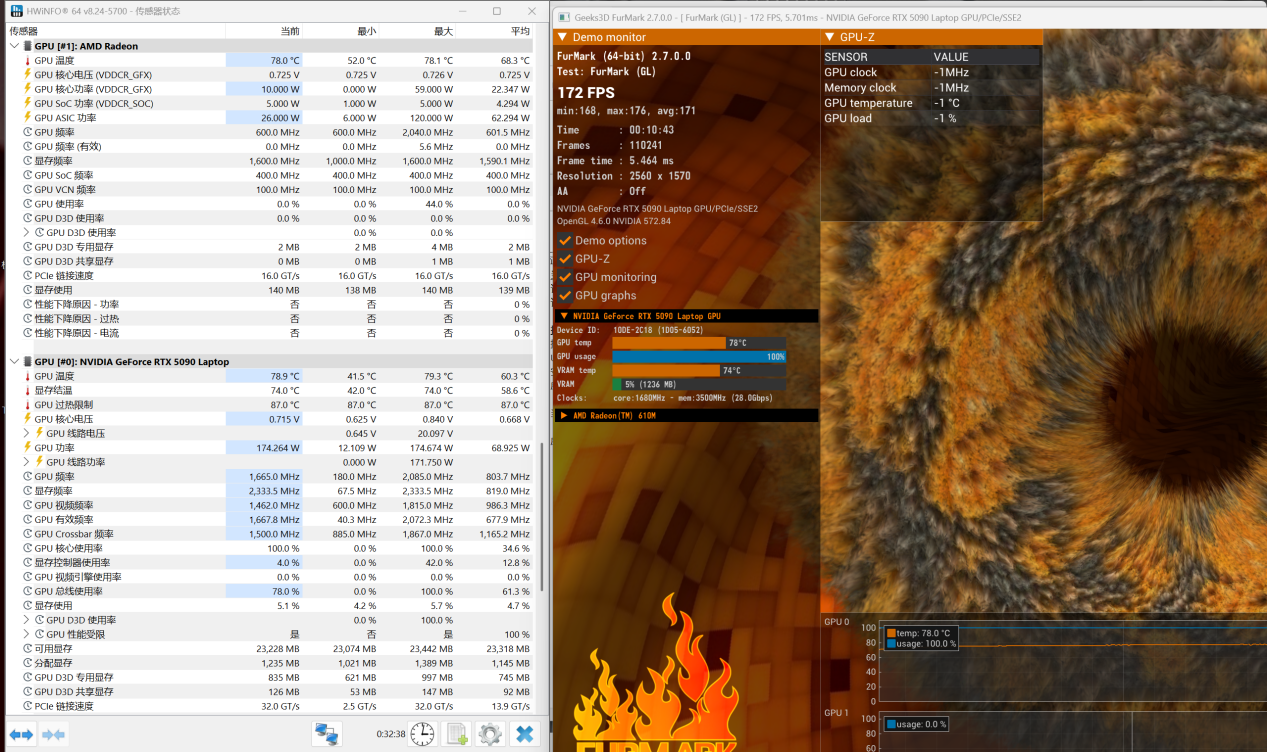Expand the AMD Radeon(TM) 610M section

(564, 415)
